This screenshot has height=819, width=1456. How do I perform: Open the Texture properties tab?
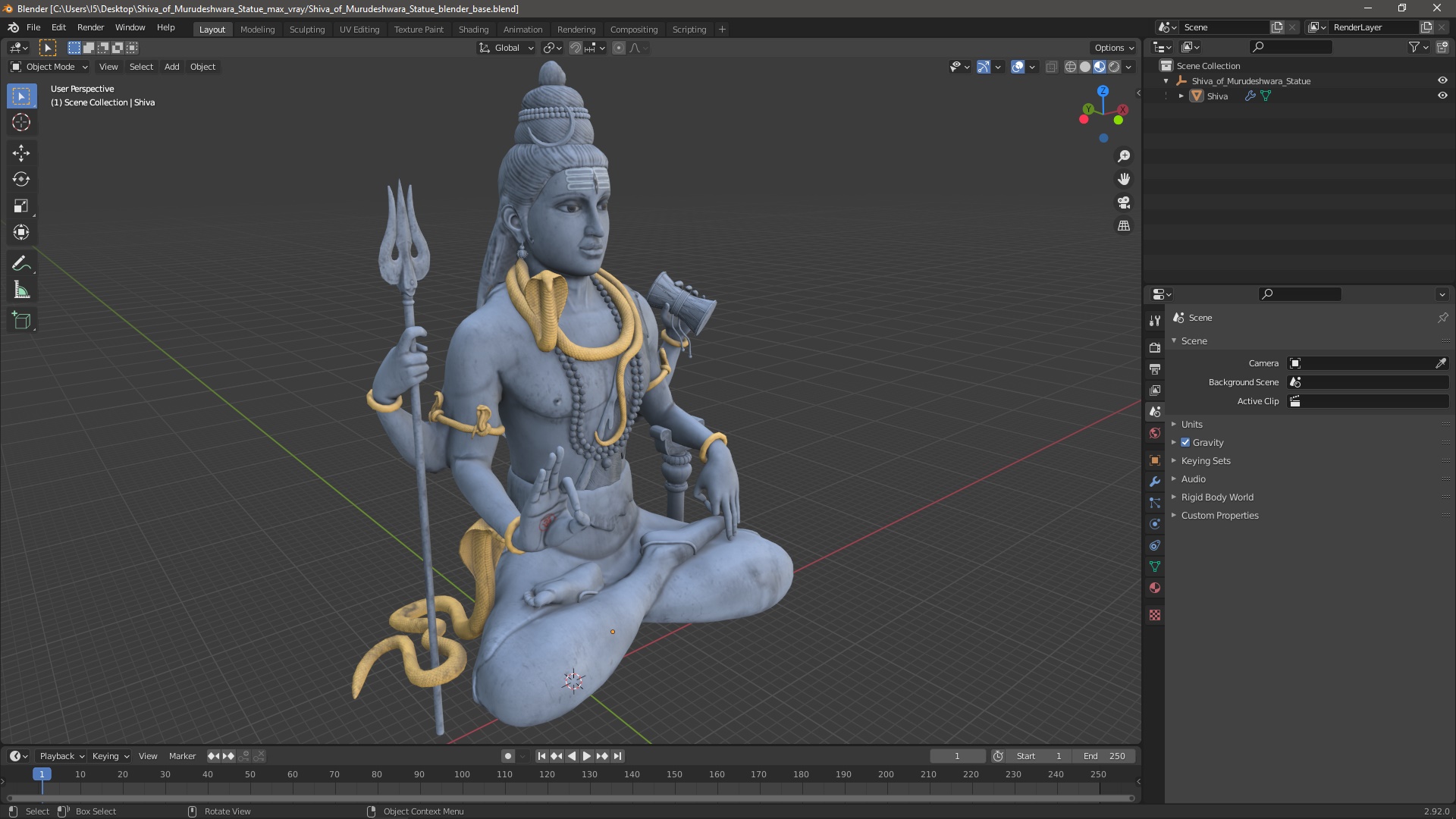coord(1155,615)
